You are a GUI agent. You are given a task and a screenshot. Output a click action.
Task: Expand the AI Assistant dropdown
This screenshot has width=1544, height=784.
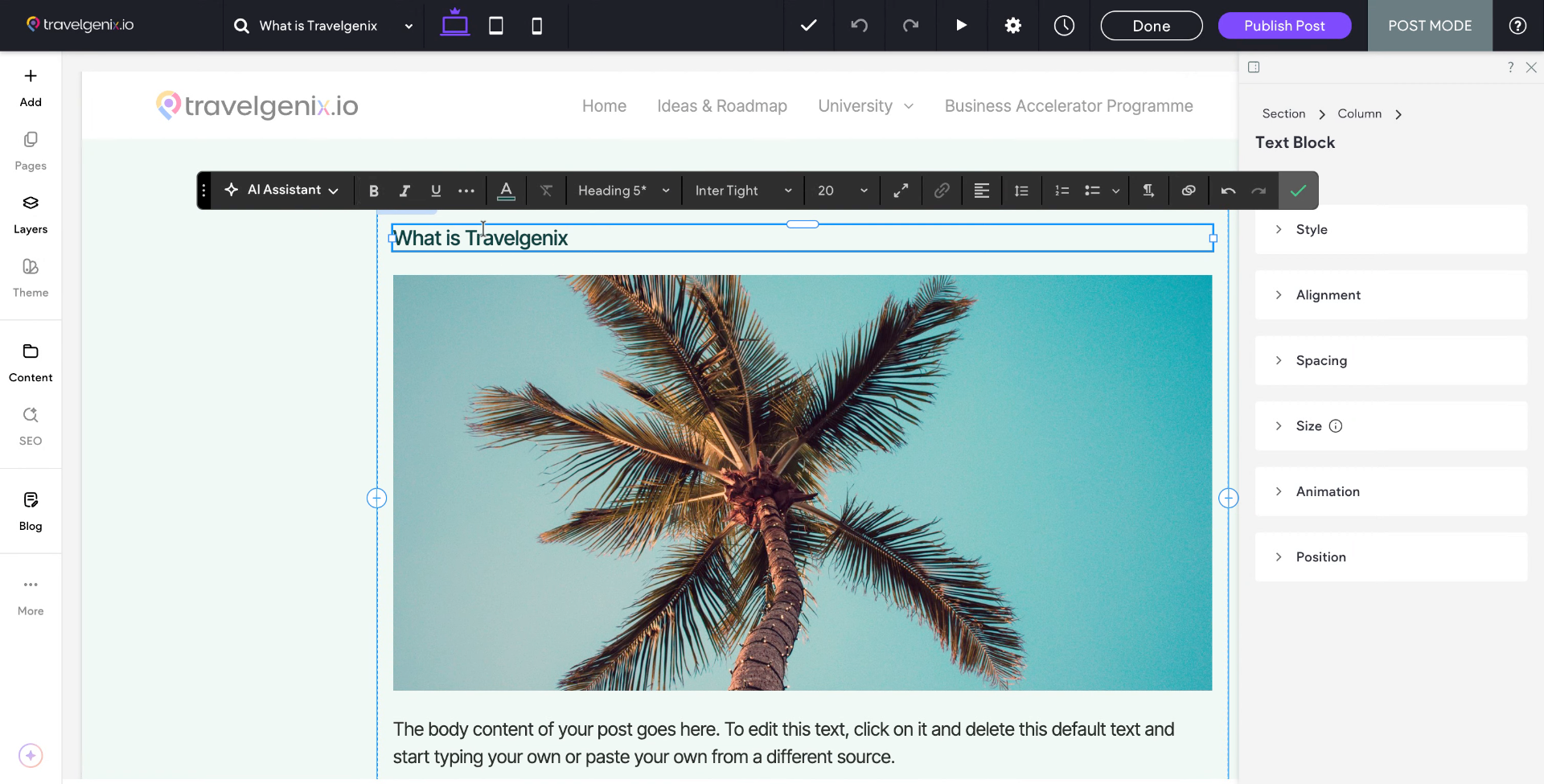[x=281, y=190]
